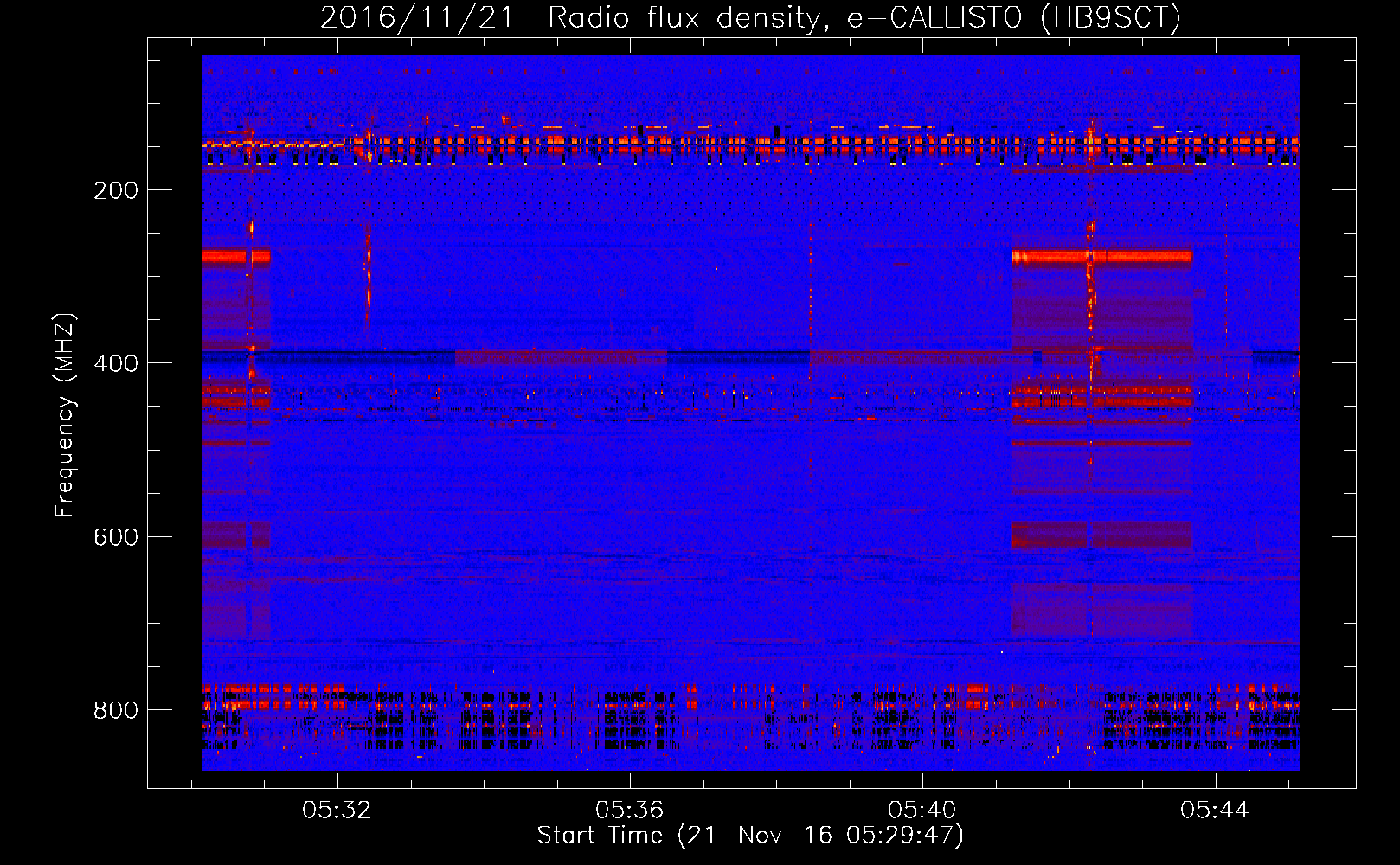This screenshot has width=1400, height=865.
Task: Click the plot title 'Radio flux density, e-CALLISTO (HB9SCT)'
Action: point(864,17)
